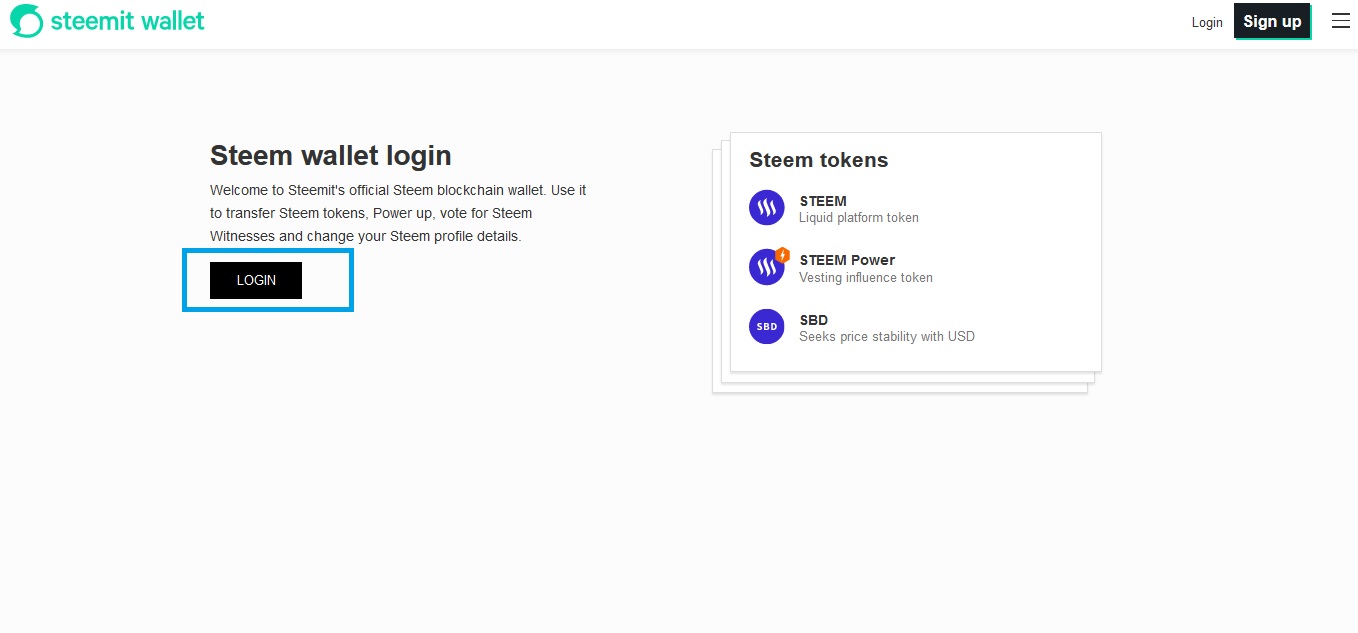Screen dimensions: 1358x633
Task: Click the steemit wallet logo icon
Action: pyautogui.click(x=27, y=21)
